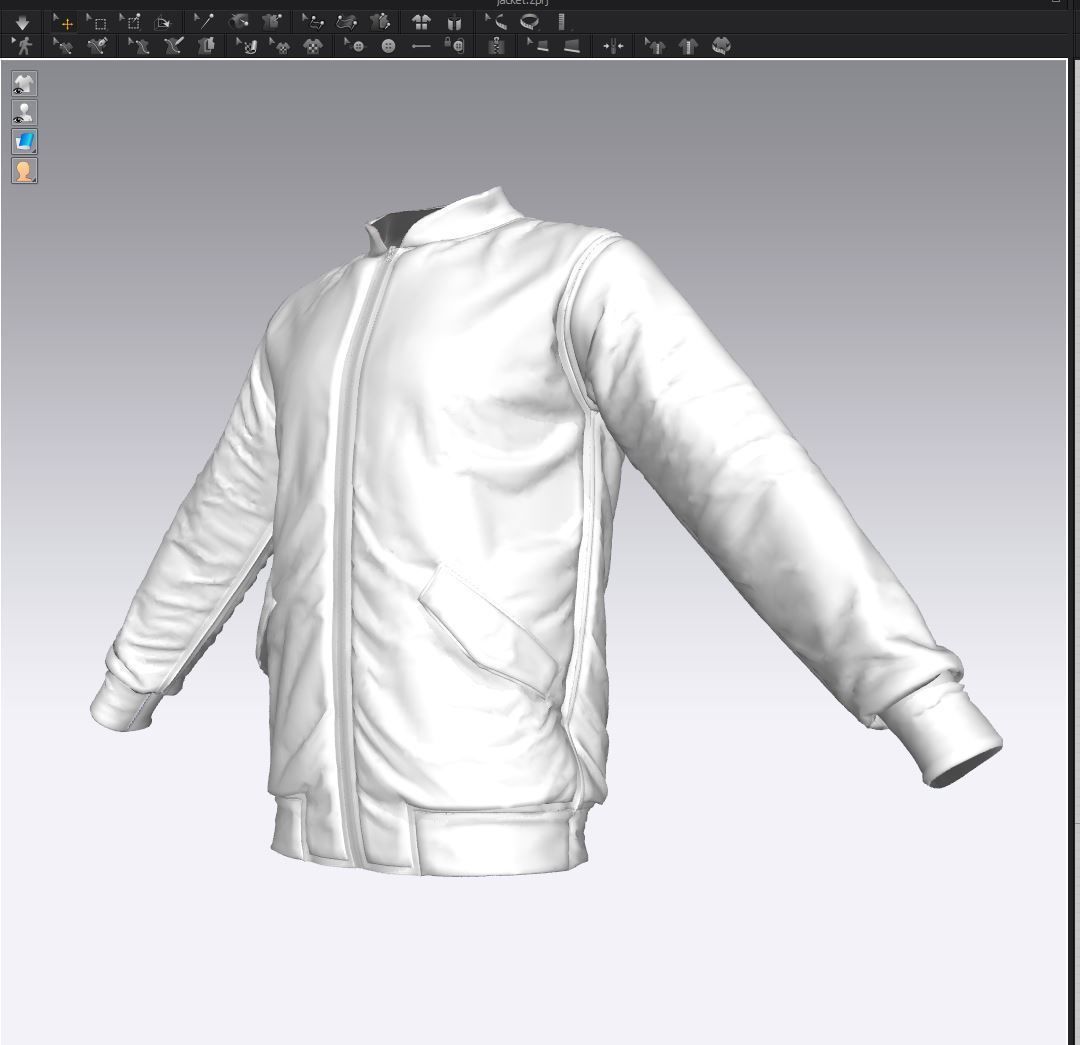This screenshot has height=1045, width=1080.
Task: Click the Fold Arrangement cube-arrow icon
Action: 163,23
